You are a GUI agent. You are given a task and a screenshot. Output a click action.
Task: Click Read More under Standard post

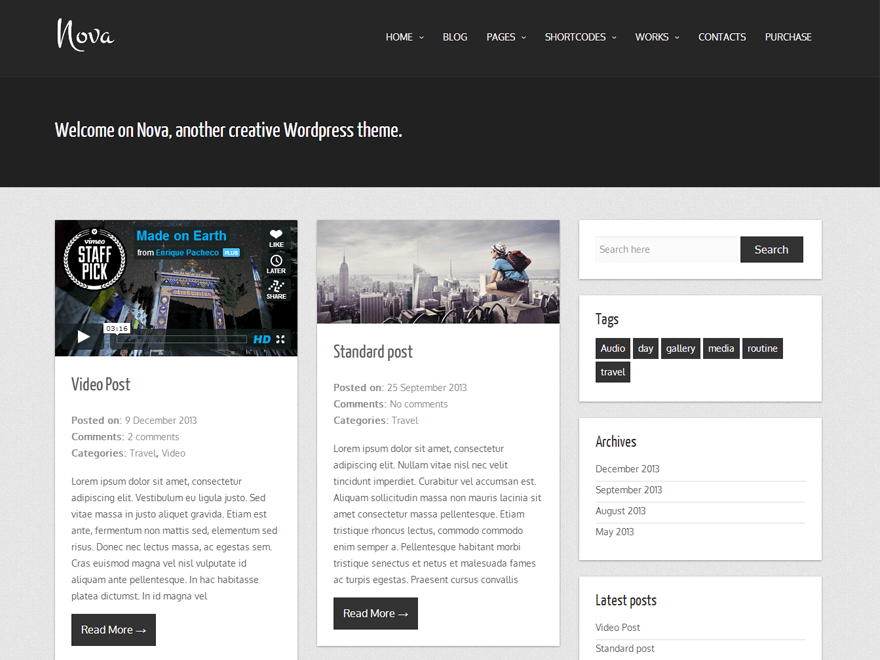tap(375, 614)
